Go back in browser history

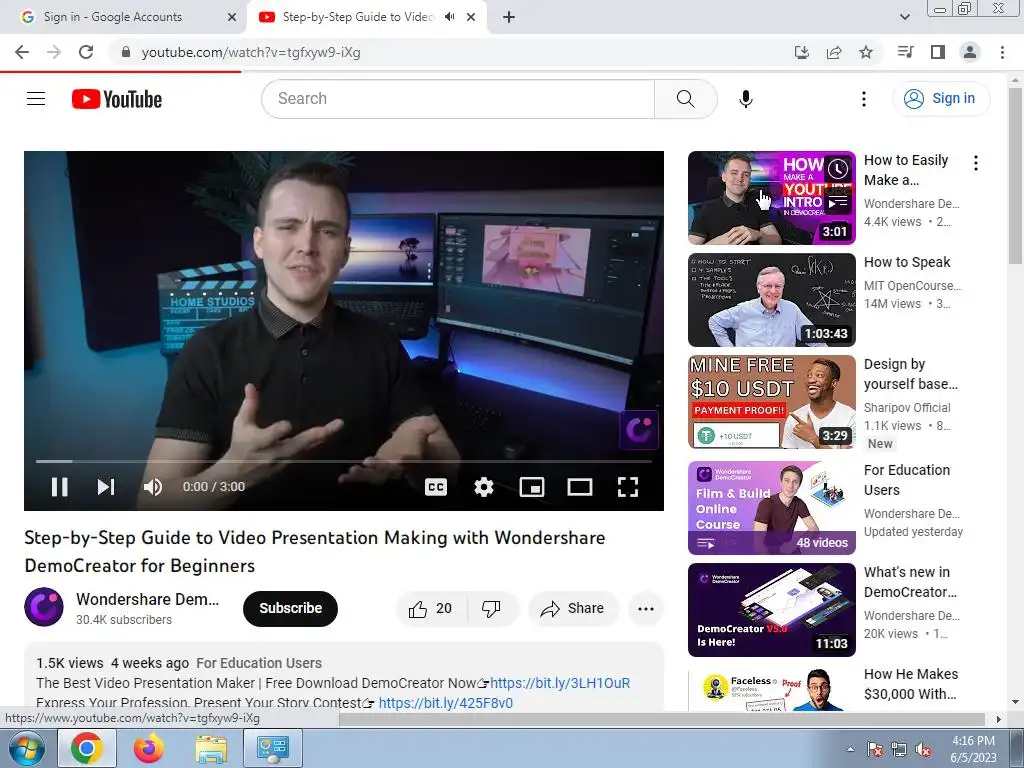[x=22, y=52]
